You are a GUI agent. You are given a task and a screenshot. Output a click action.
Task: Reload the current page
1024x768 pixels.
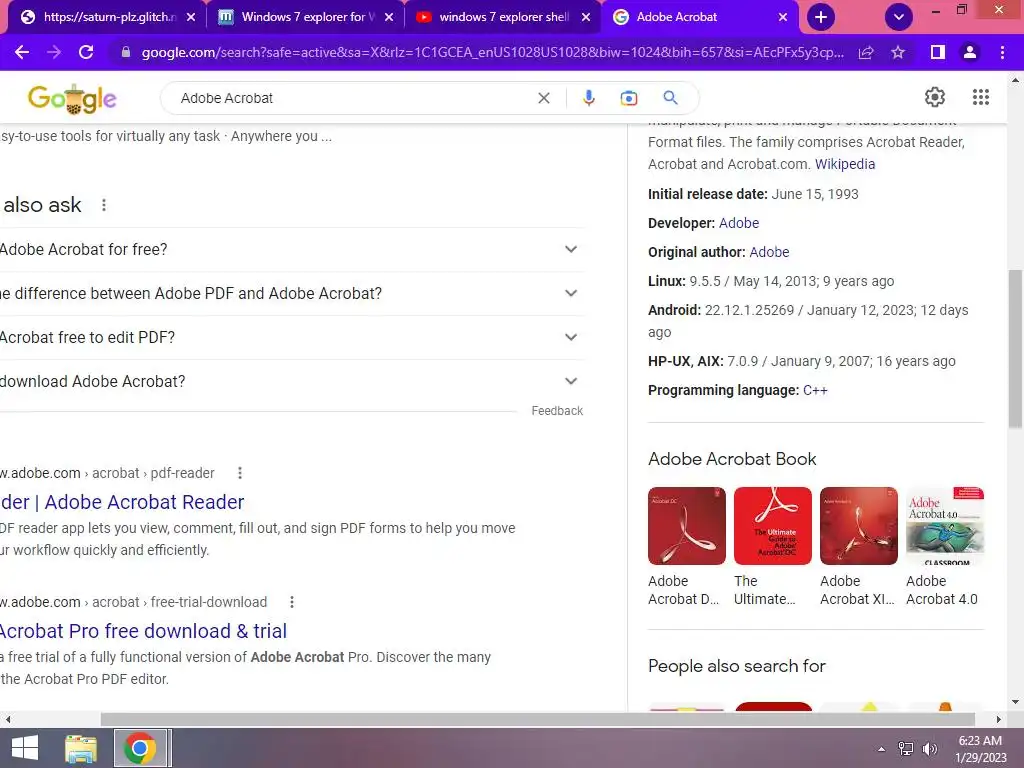(86, 52)
